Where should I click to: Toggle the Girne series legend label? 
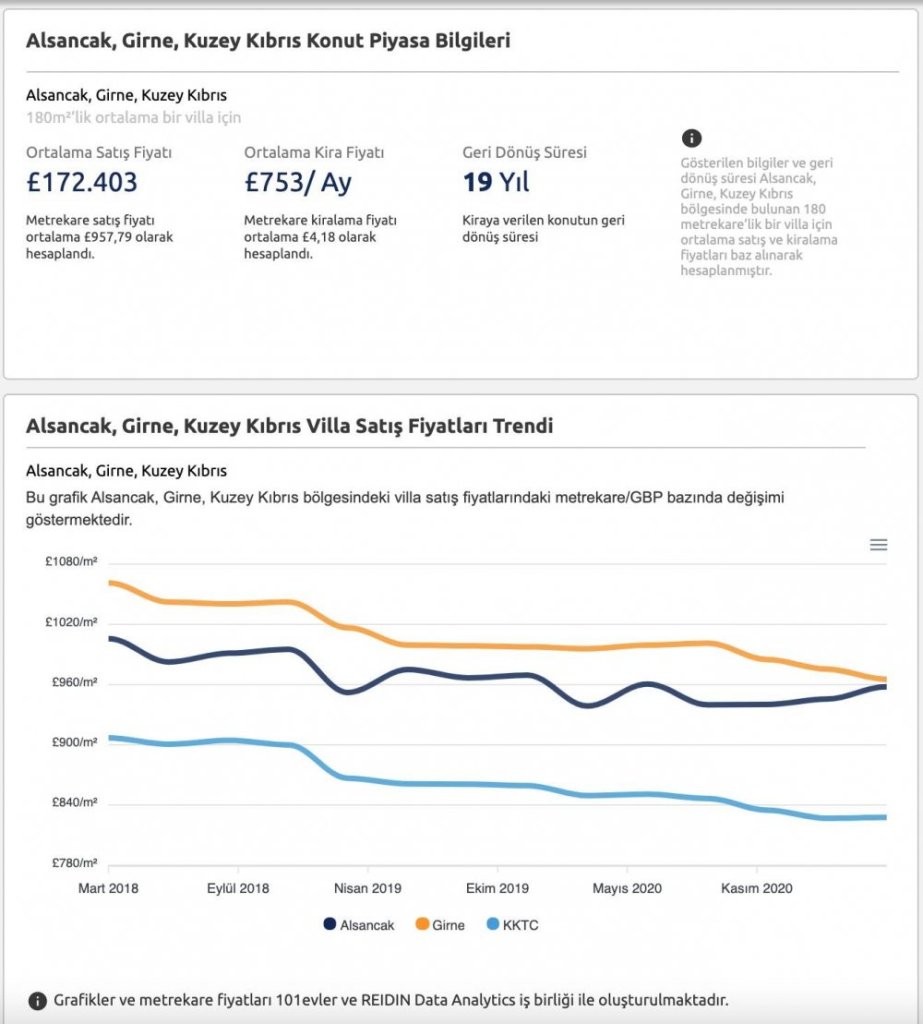pyautogui.click(x=448, y=925)
